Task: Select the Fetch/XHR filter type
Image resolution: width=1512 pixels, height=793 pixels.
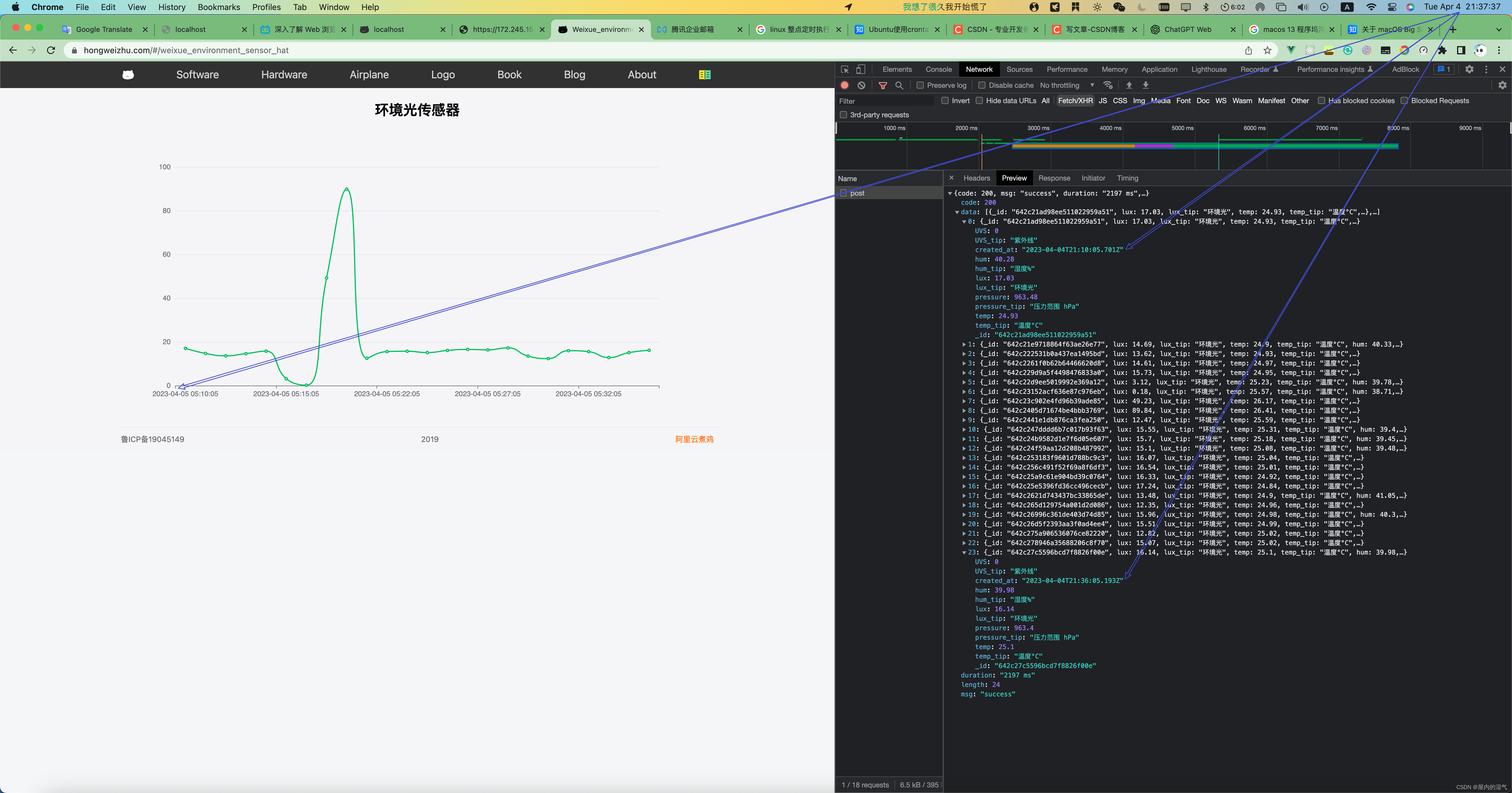Action: [x=1075, y=100]
